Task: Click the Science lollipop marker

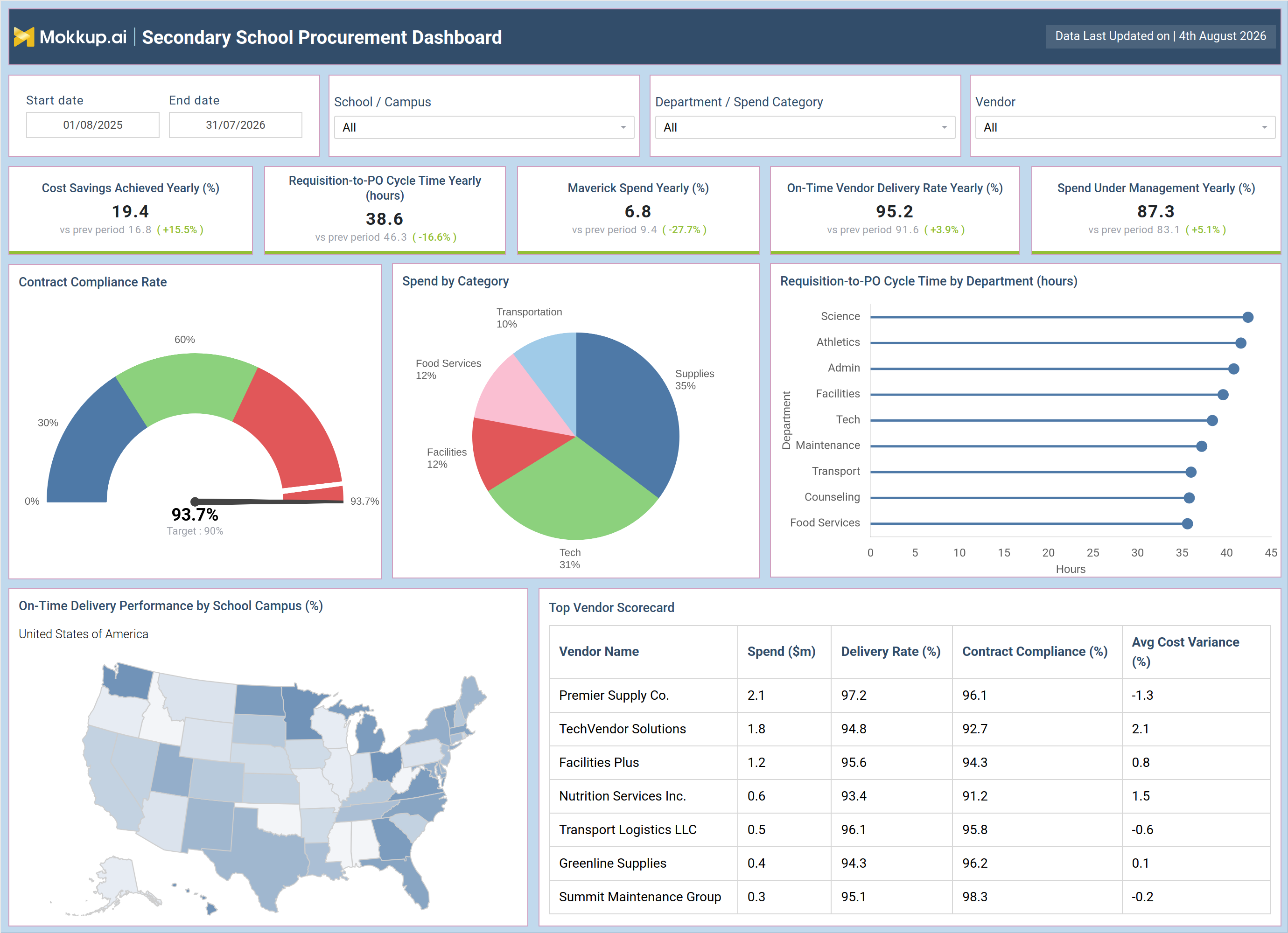Action: click(x=1248, y=317)
